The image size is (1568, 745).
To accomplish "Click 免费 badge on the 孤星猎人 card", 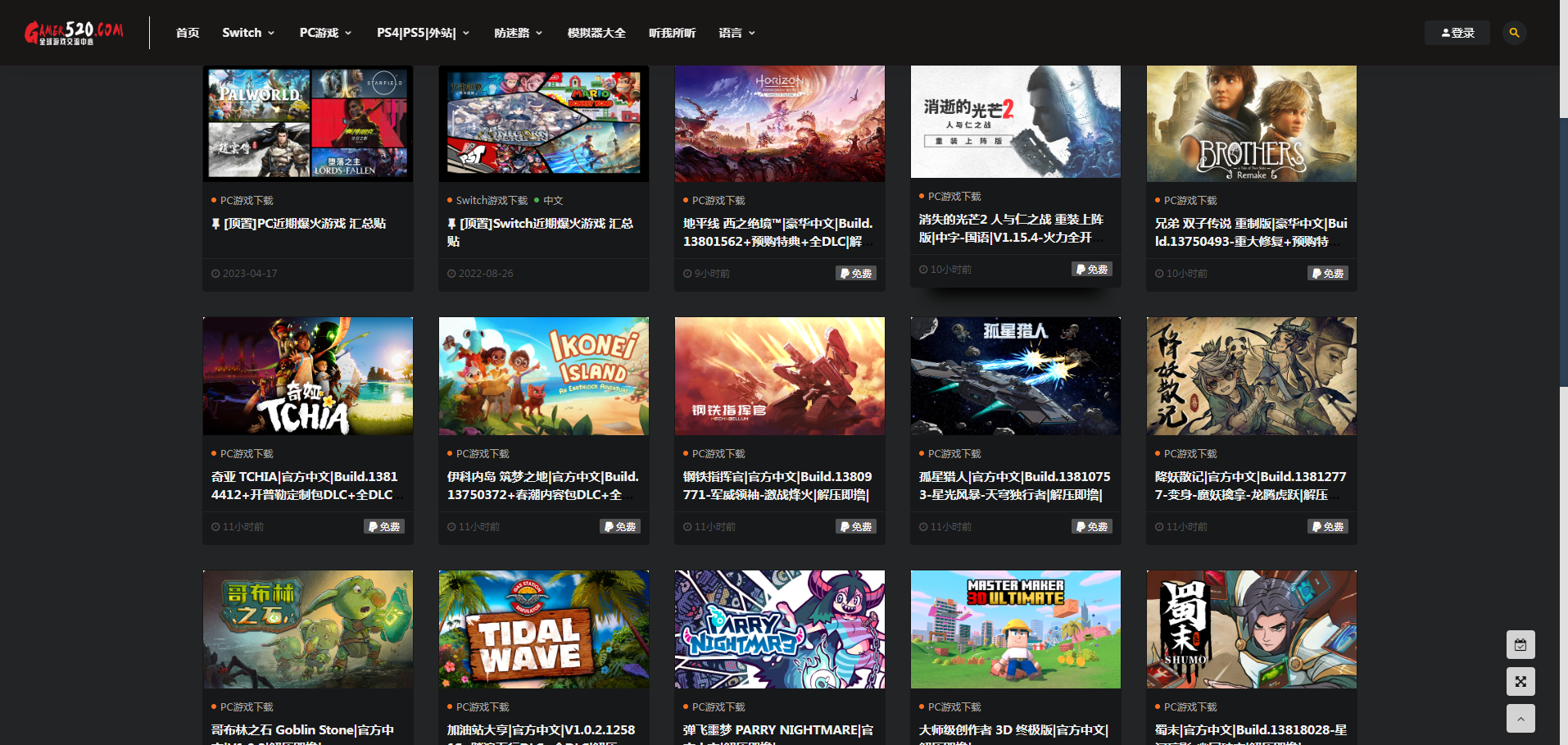I will [1092, 527].
